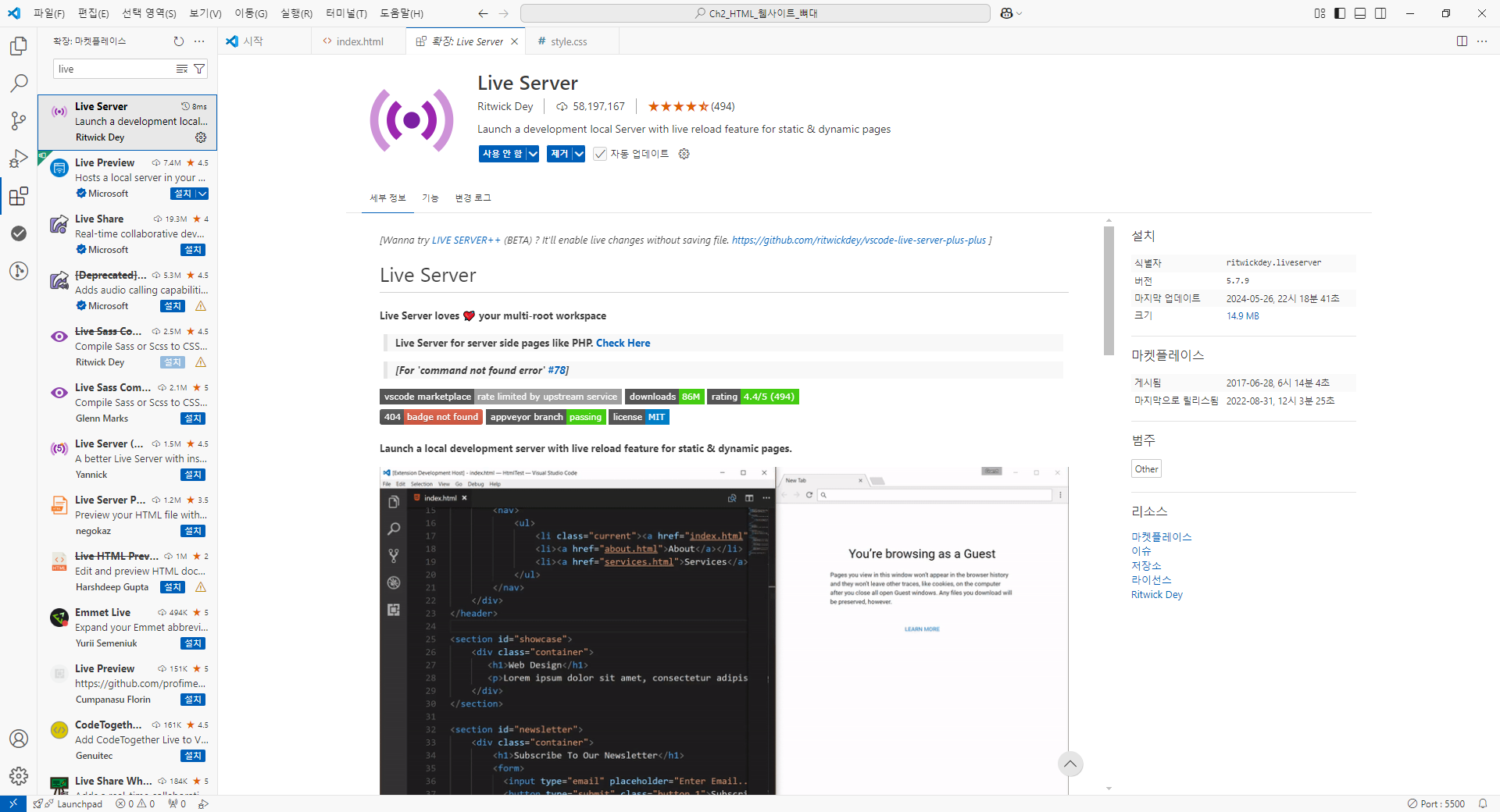
Task: Open the Explorer view in activity bar
Action: (x=19, y=46)
